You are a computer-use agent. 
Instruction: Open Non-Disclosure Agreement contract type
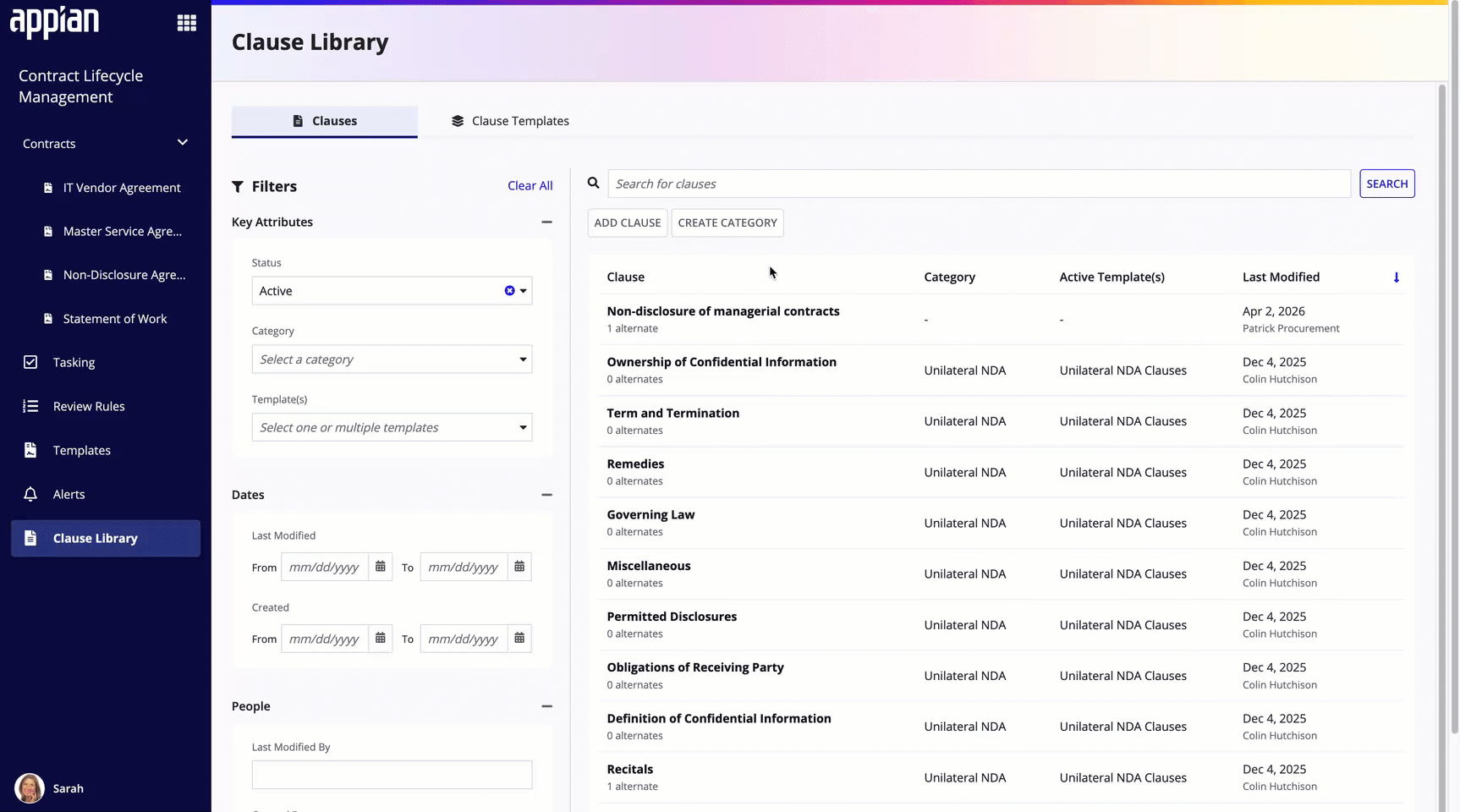coord(113,275)
